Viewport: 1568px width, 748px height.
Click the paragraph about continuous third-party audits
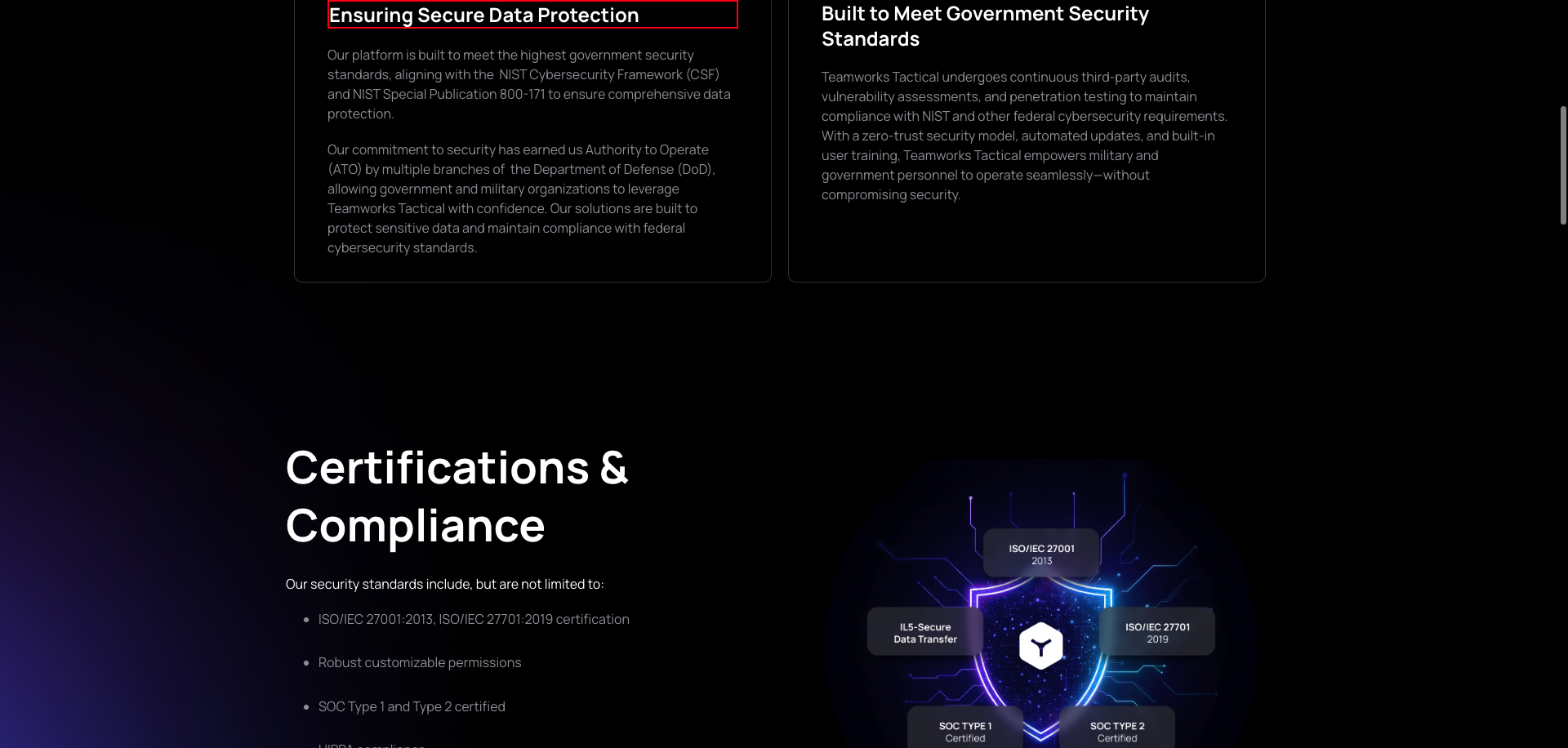(1024, 136)
